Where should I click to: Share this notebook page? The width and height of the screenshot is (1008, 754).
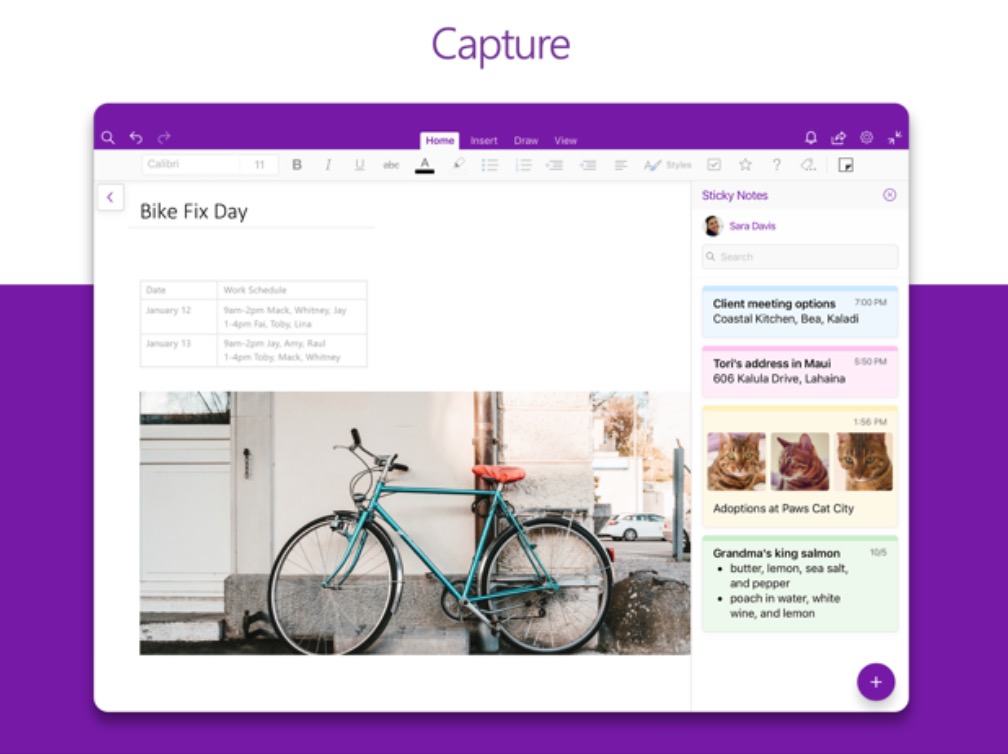pyautogui.click(x=838, y=138)
